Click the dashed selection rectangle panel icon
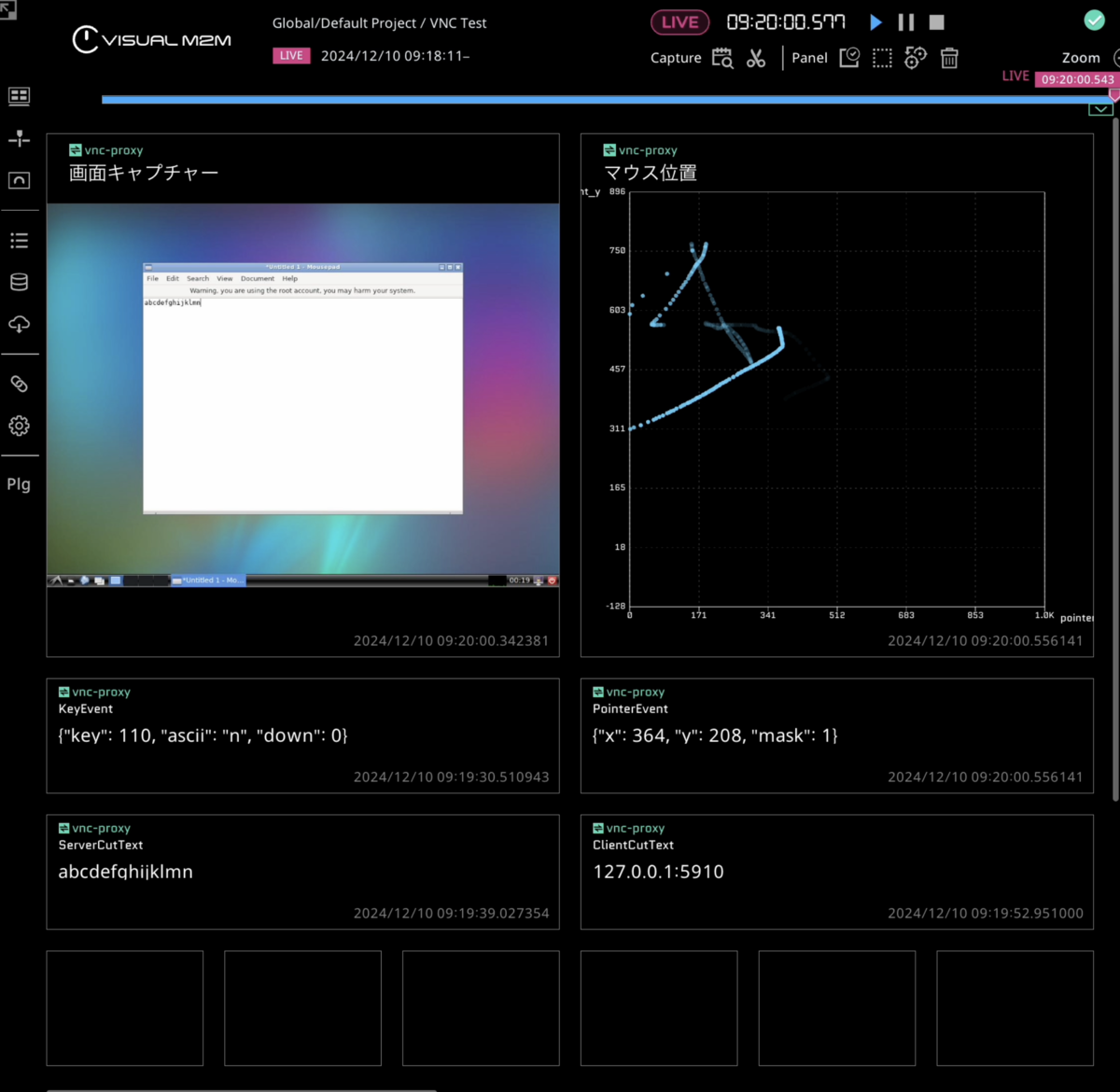The height and width of the screenshot is (1092, 1120). click(882, 58)
